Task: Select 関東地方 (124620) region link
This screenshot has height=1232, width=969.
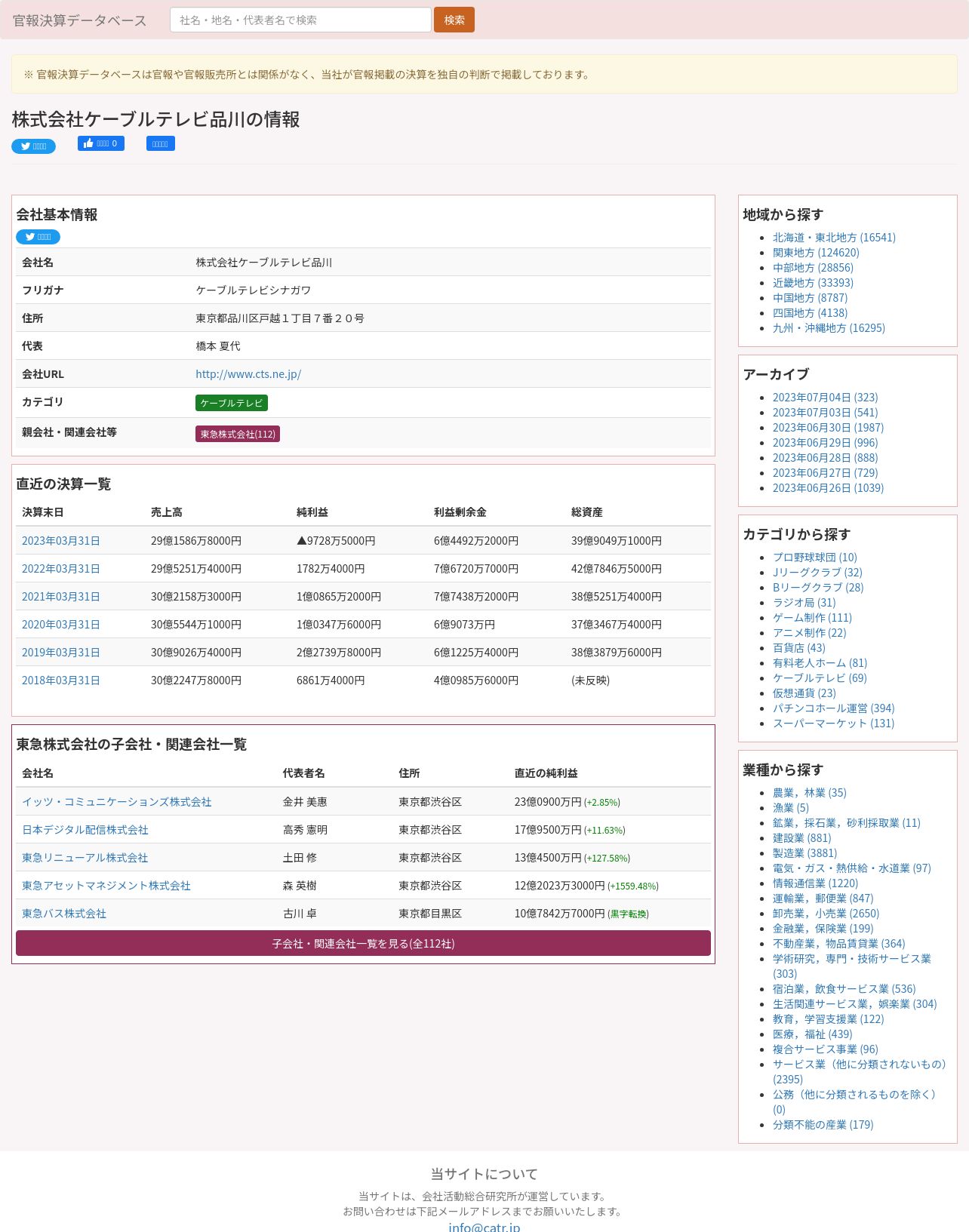Action: (816, 253)
